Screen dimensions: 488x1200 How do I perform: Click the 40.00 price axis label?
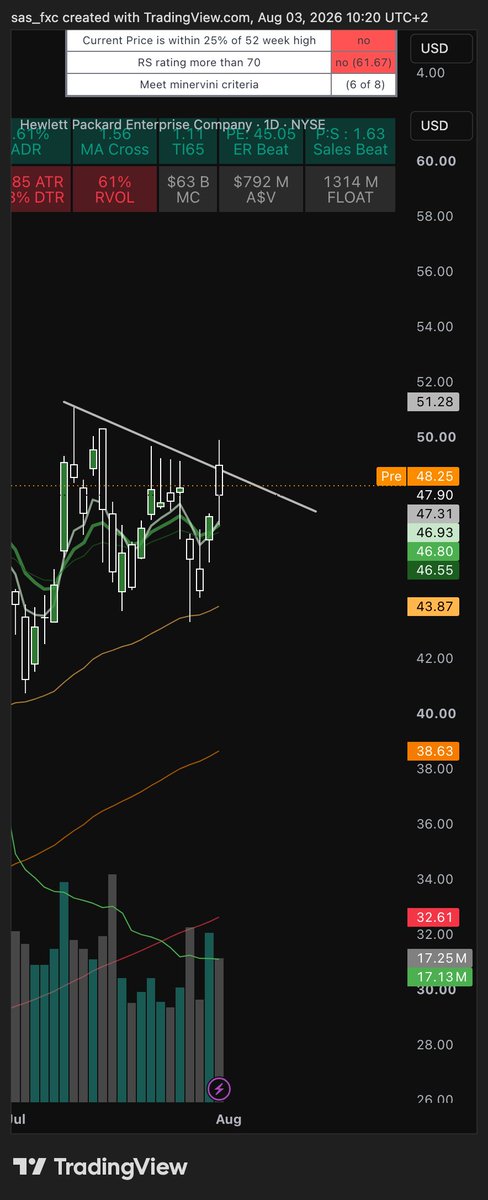click(x=436, y=713)
